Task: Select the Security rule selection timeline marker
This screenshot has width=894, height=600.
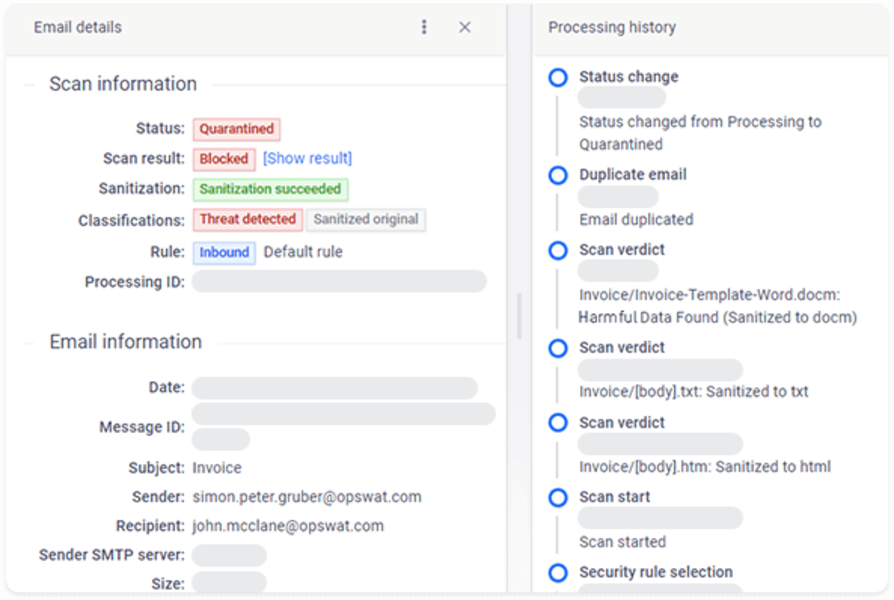Action: [x=558, y=572]
